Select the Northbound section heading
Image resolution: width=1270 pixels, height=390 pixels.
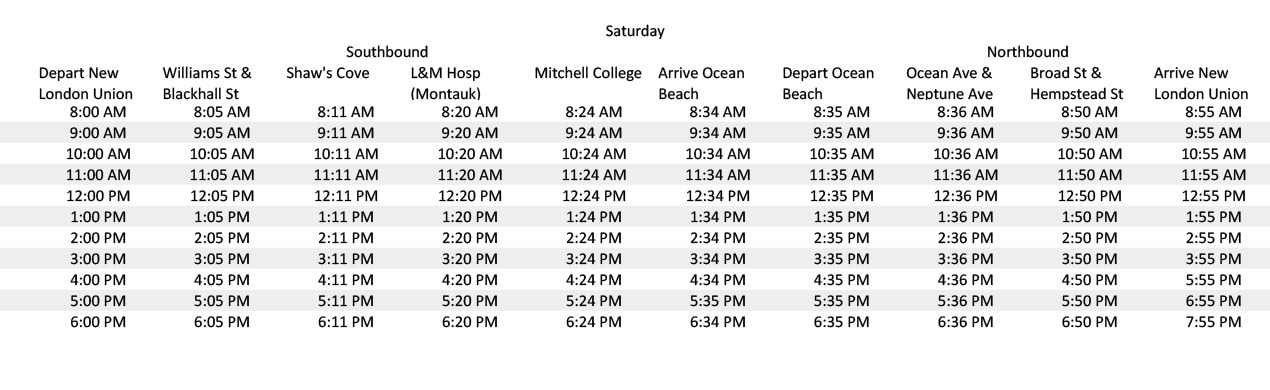1027,52
